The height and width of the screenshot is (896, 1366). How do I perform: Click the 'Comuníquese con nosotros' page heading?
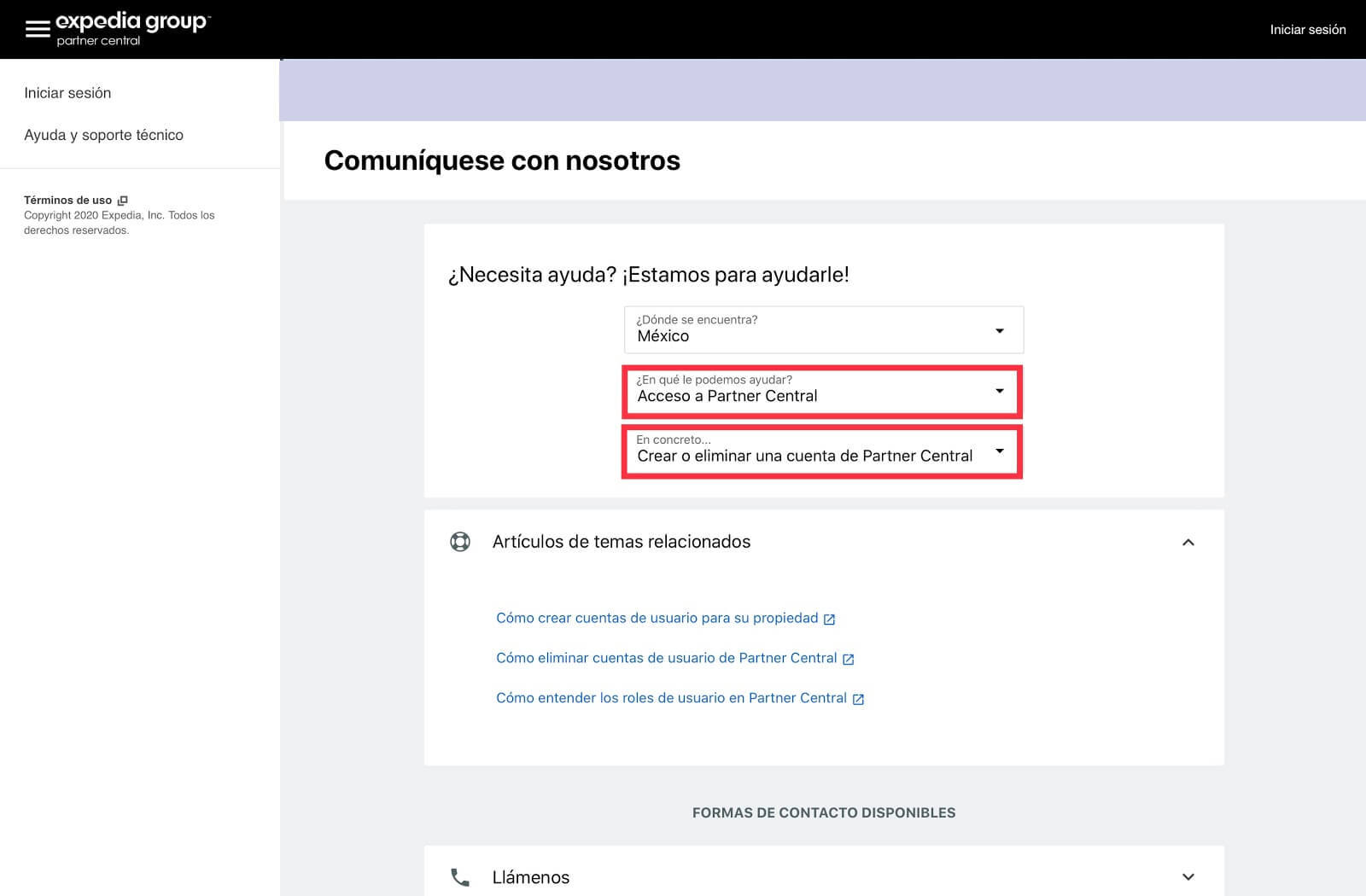(x=502, y=160)
